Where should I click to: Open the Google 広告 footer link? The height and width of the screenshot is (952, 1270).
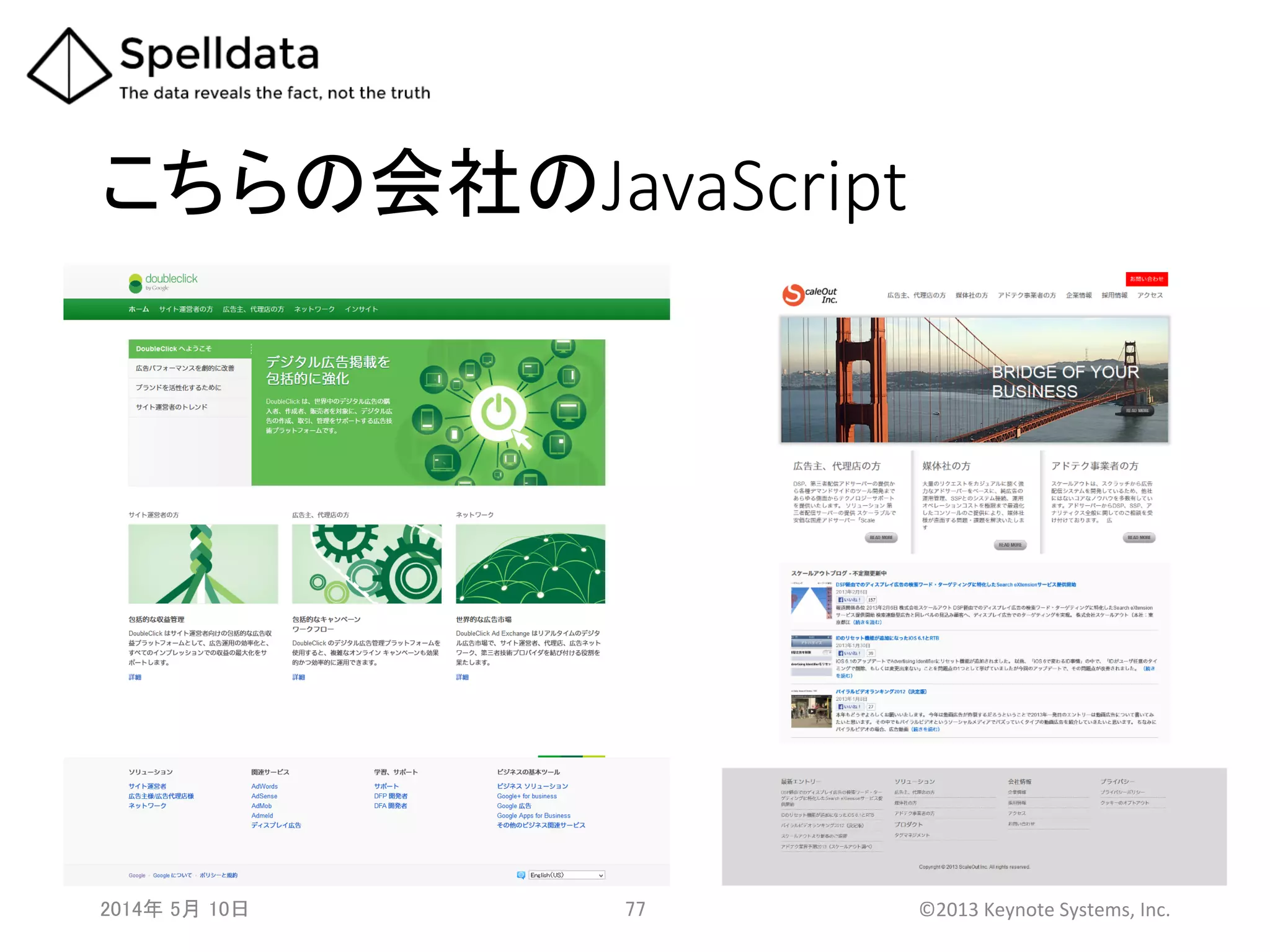(514, 806)
